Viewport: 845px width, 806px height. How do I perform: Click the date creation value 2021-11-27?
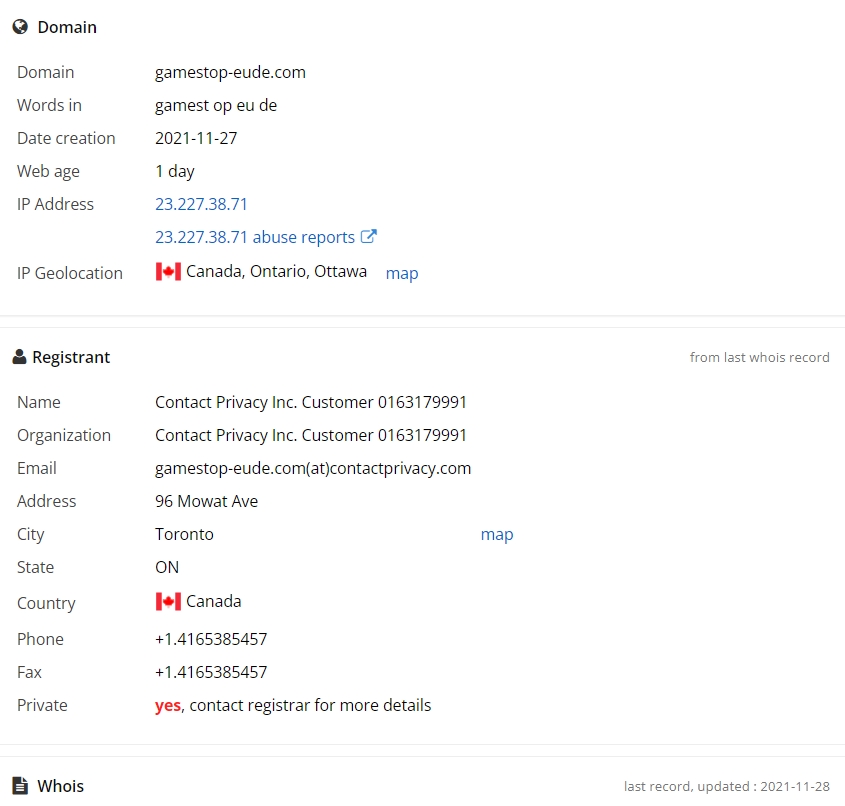[x=196, y=138]
